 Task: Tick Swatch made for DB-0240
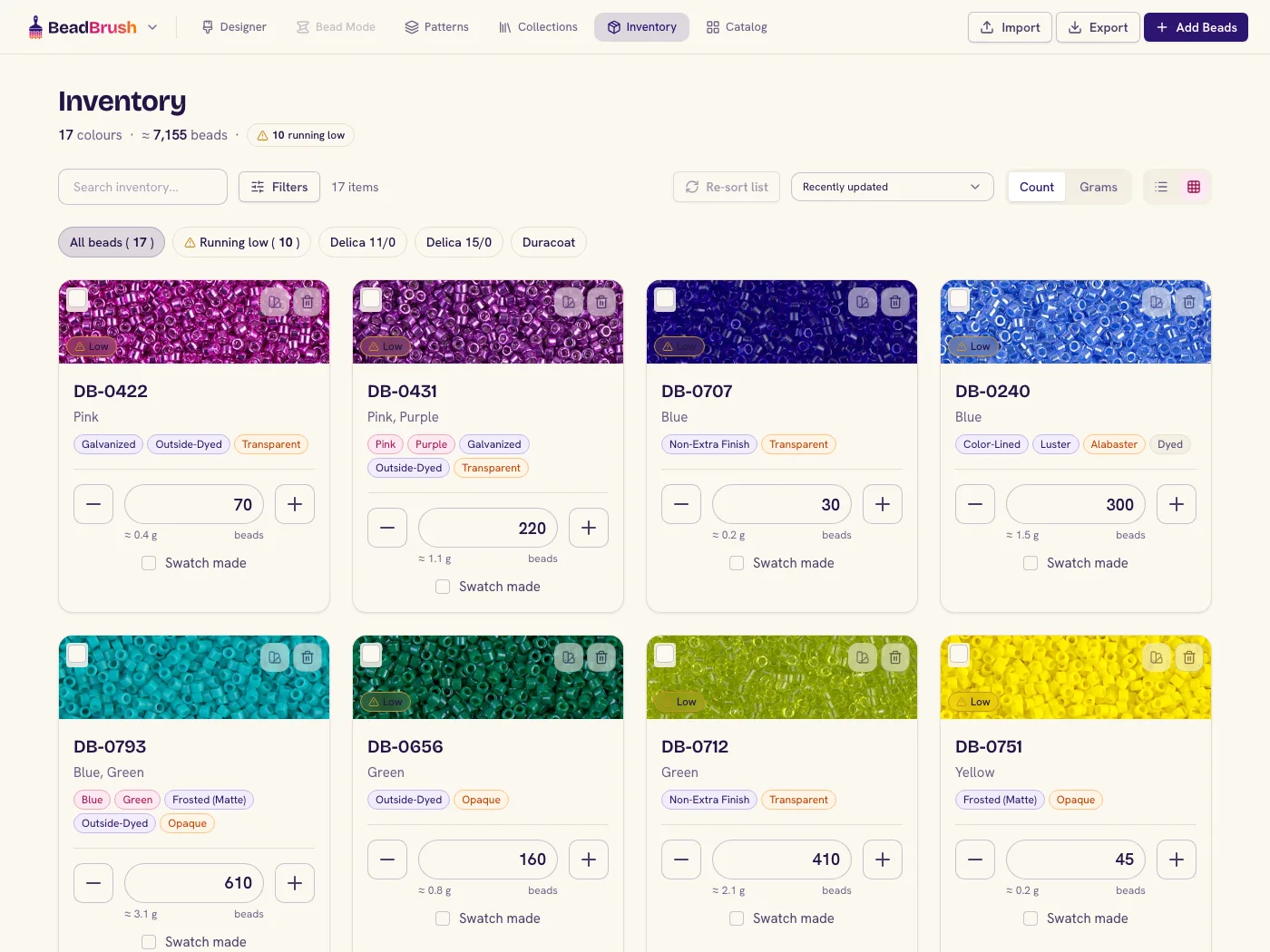pyautogui.click(x=1031, y=563)
